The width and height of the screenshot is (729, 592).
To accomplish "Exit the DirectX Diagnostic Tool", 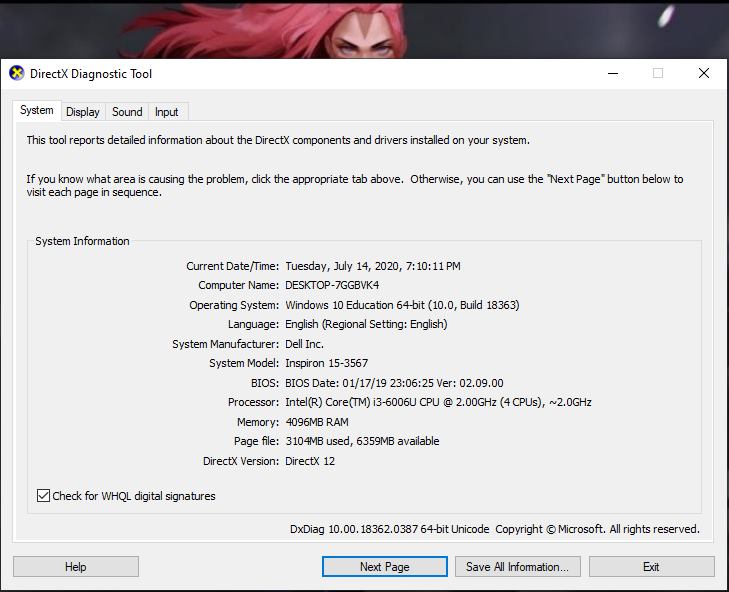I will pyautogui.click(x=651, y=567).
